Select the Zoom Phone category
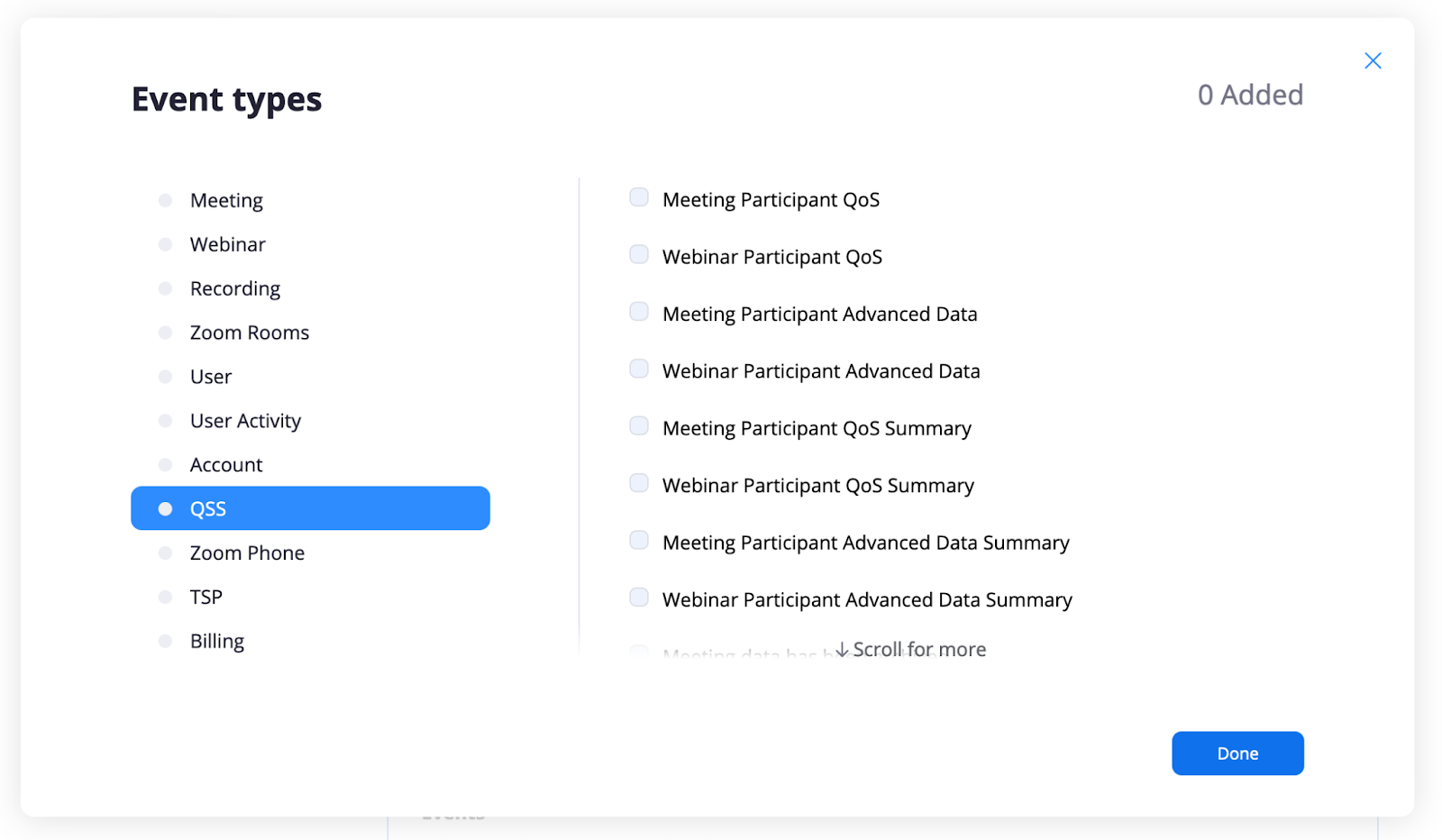 click(247, 552)
